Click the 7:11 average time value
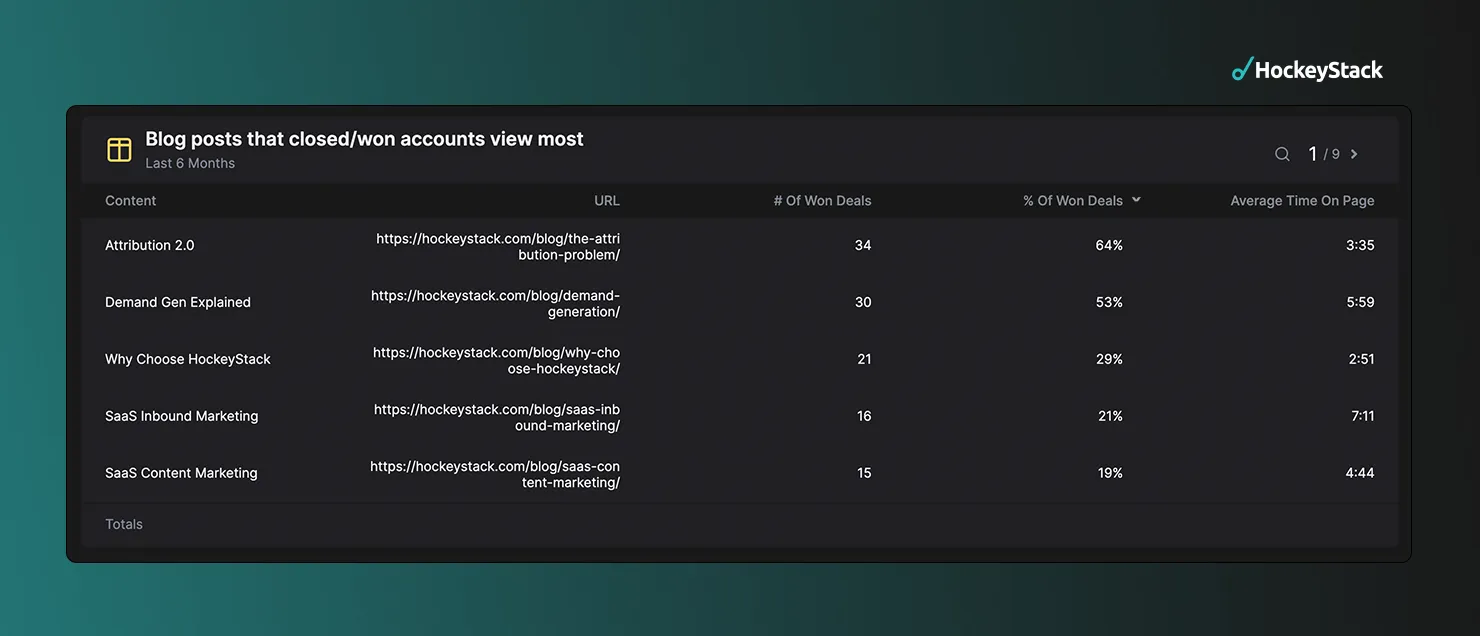This screenshot has height=636, width=1480. [x=1363, y=416]
